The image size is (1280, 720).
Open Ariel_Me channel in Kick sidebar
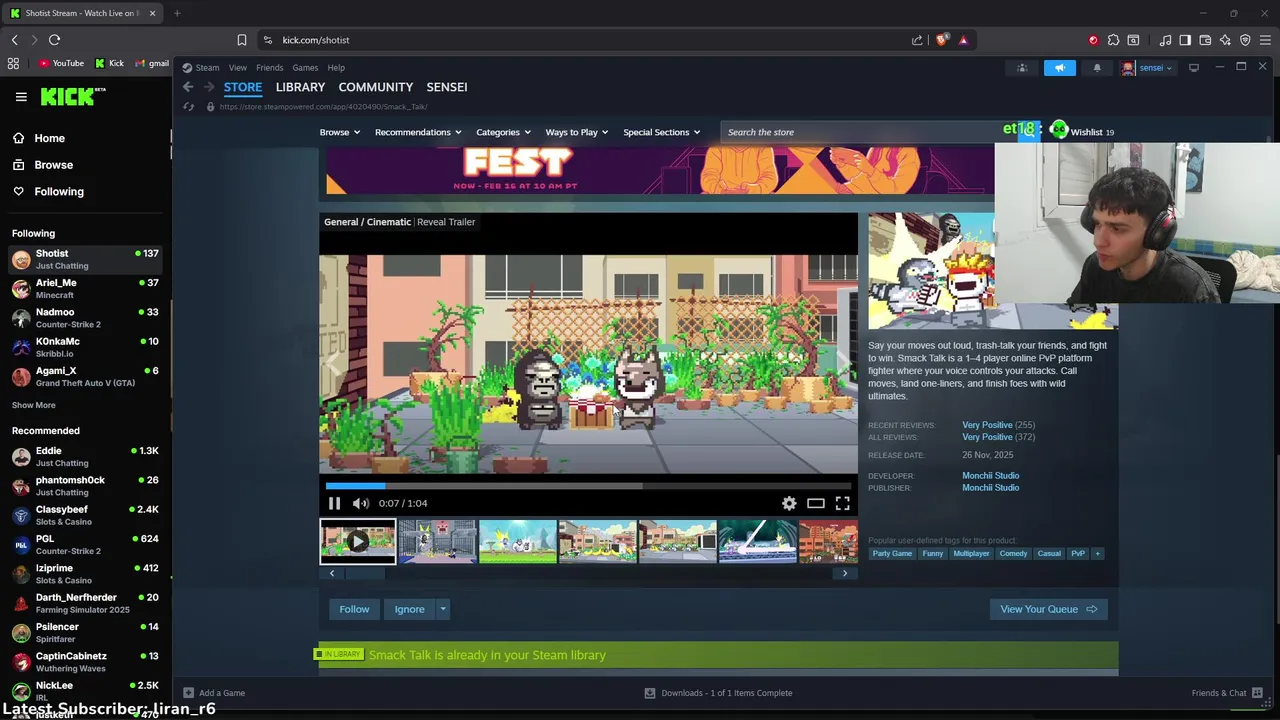pos(85,289)
